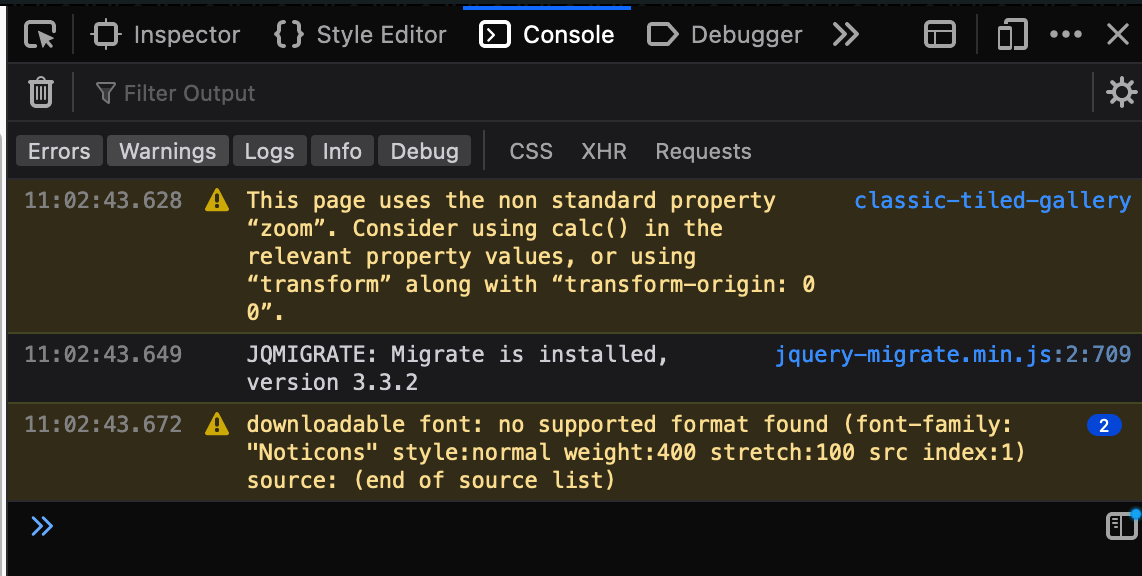The width and height of the screenshot is (1142, 576).
Task: Click the repeat count badge 2
Action: [x=1103, y=425]
